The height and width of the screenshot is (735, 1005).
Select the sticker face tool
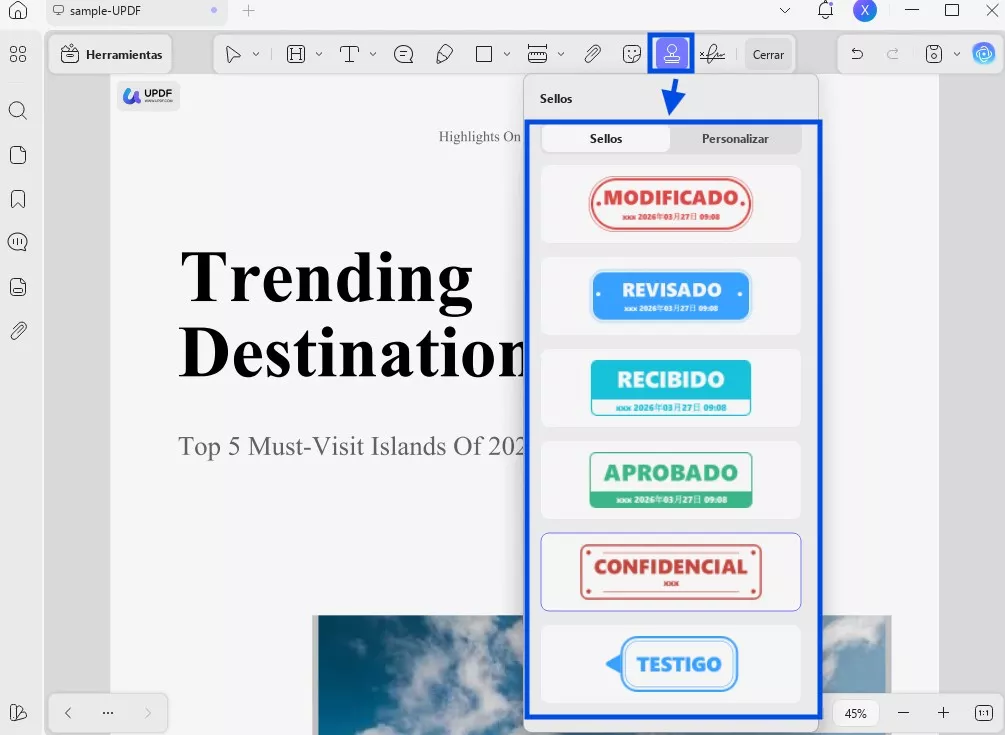tap(632, 54)
